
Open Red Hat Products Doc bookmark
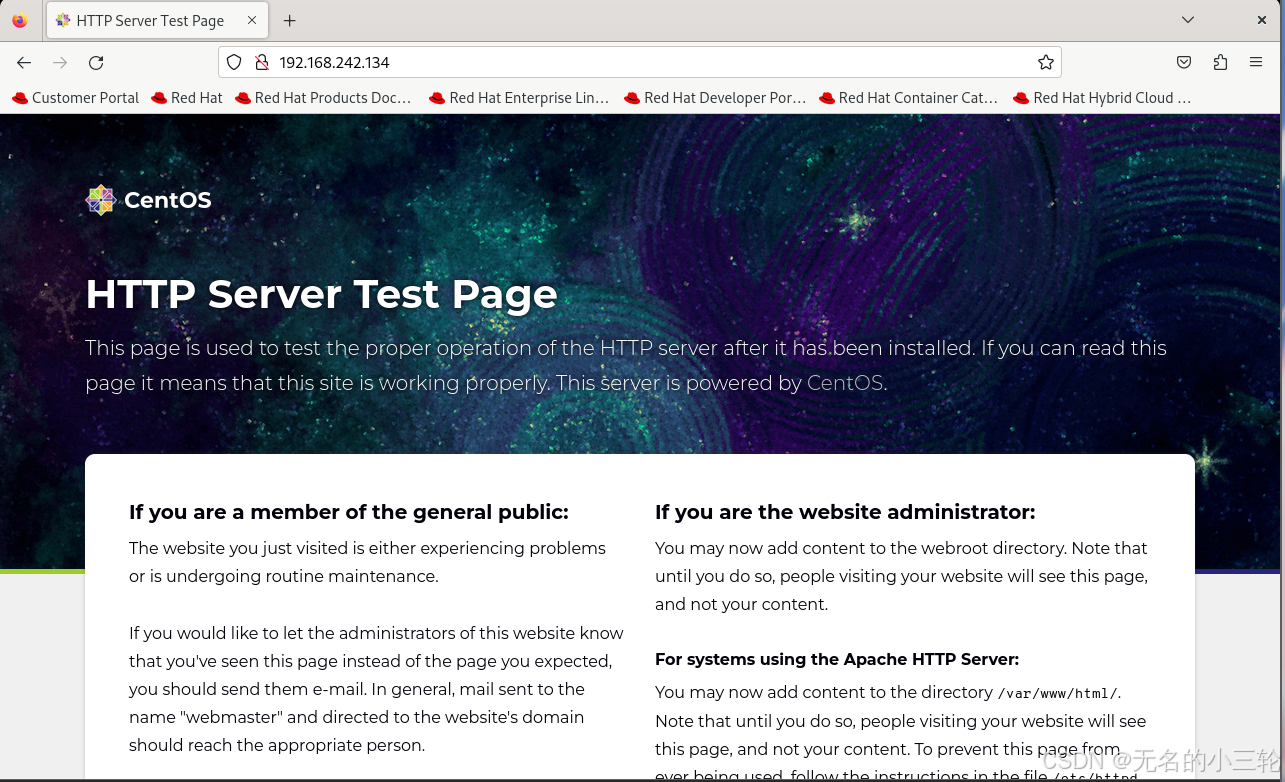tap(323, 98)
